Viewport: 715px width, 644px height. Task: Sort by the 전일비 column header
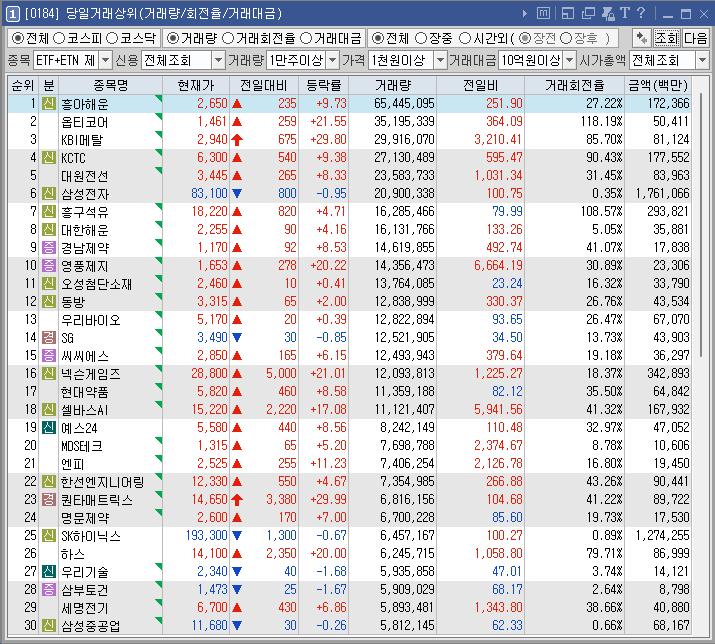(480, 85)
